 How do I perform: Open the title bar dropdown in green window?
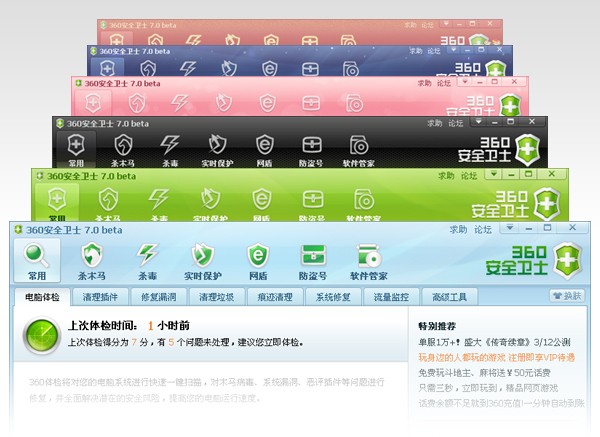coord(494,174)
